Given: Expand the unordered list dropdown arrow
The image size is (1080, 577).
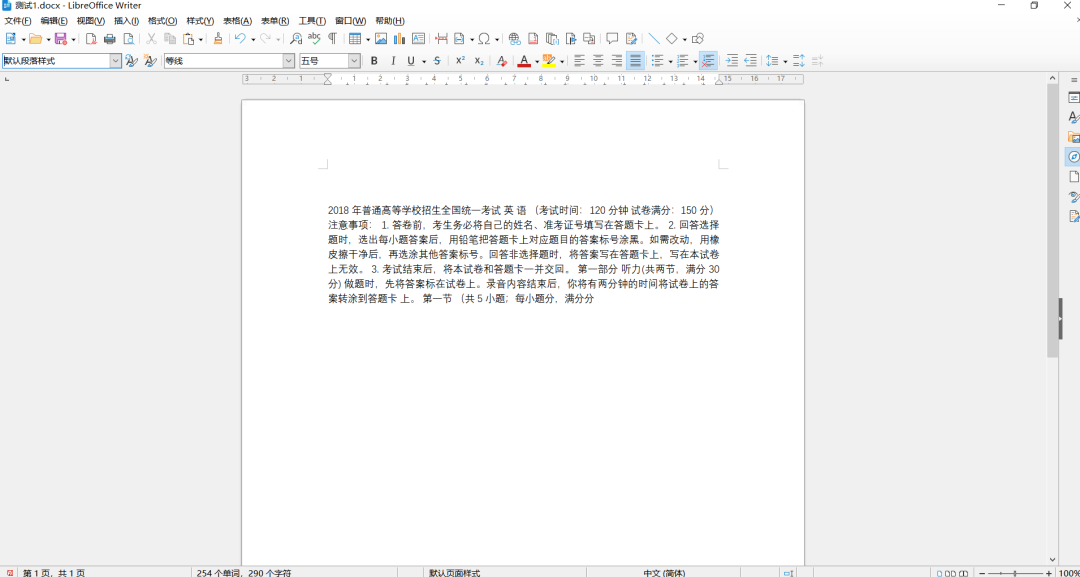Looking at the screenshot, I should [x=670, y=61].
